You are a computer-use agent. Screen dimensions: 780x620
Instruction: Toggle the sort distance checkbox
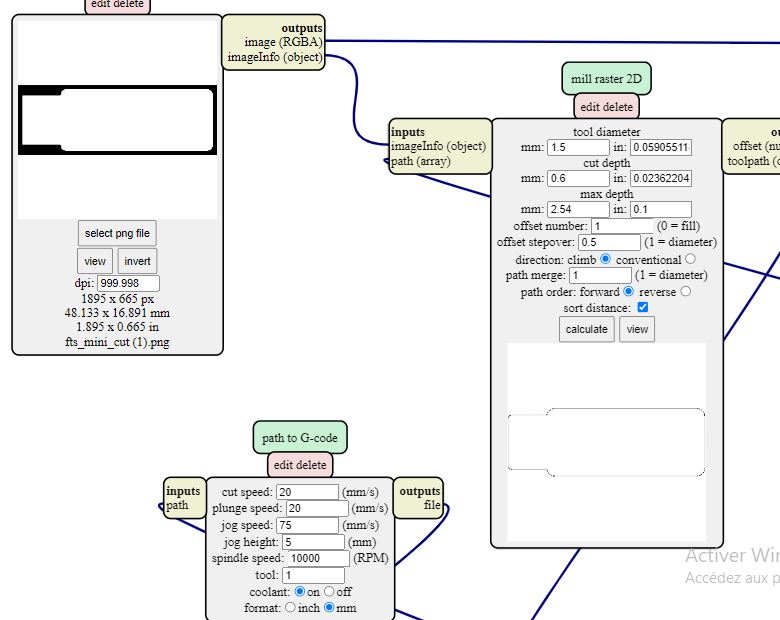click(643, 307)
